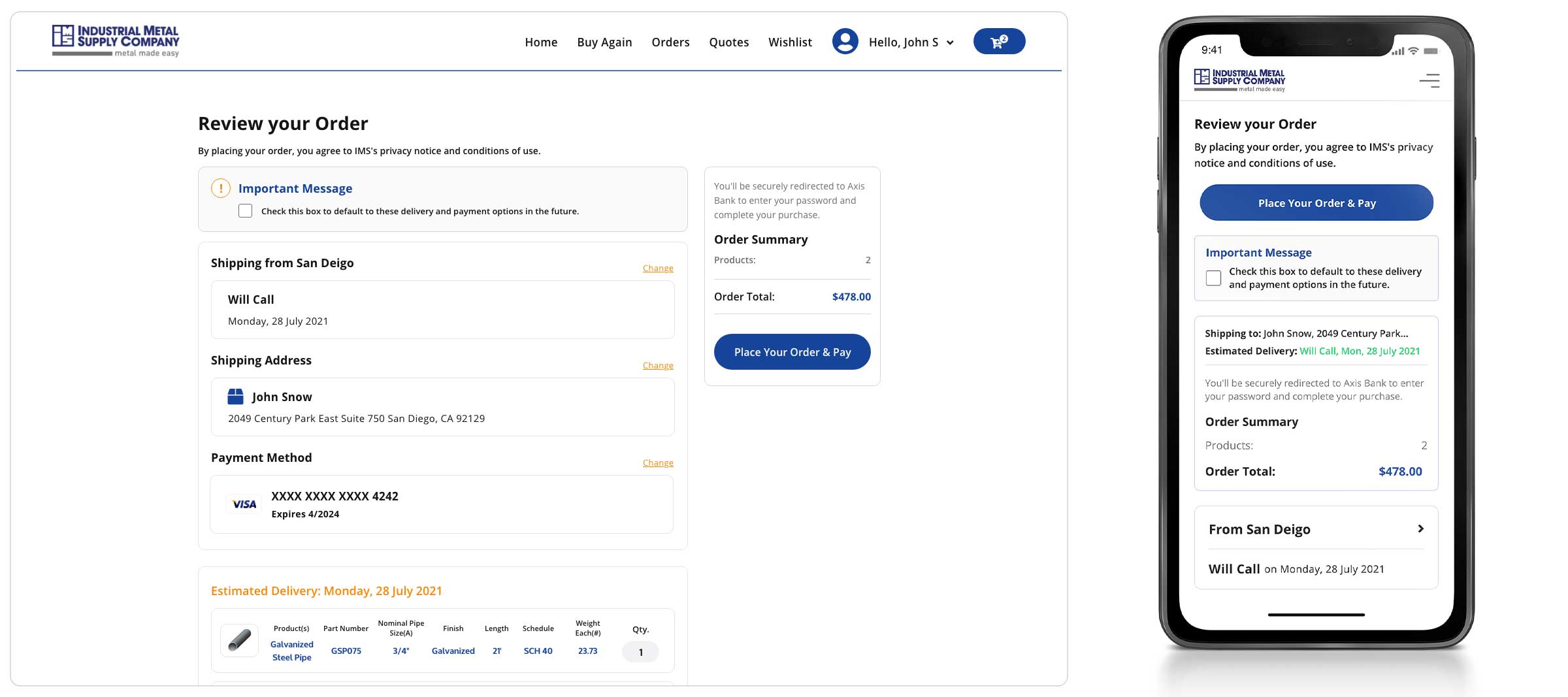Click the quantity field showing 1
Viewport: 1568px width, 697px height.
[640, 652]
